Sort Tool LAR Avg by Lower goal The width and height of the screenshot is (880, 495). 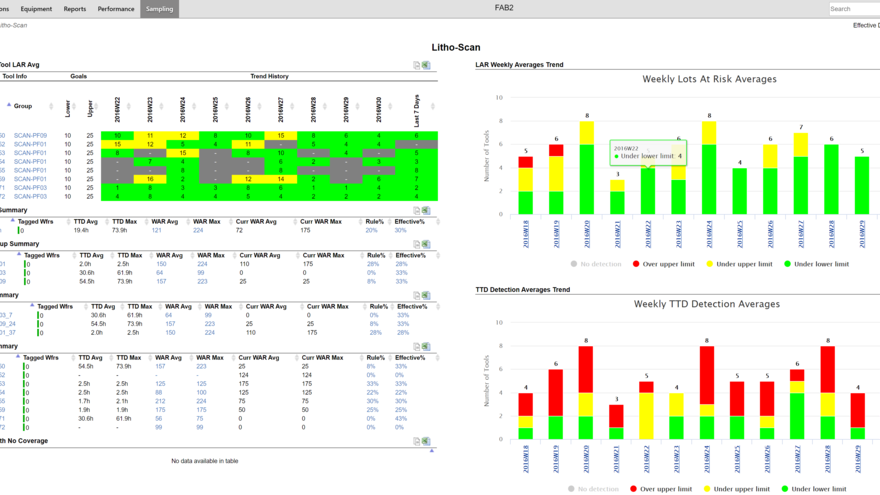coord(68,108)
